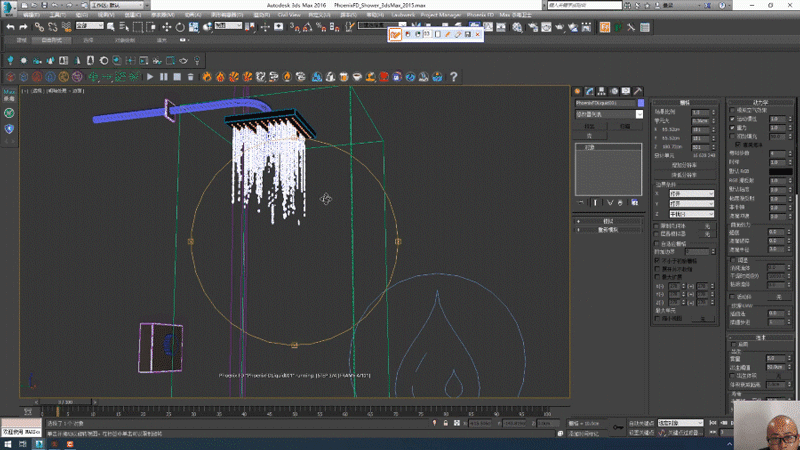Viewport: 800px width, 450px height.
Task: Click the purple object color swatch
Action: click(x=641, y=103)
